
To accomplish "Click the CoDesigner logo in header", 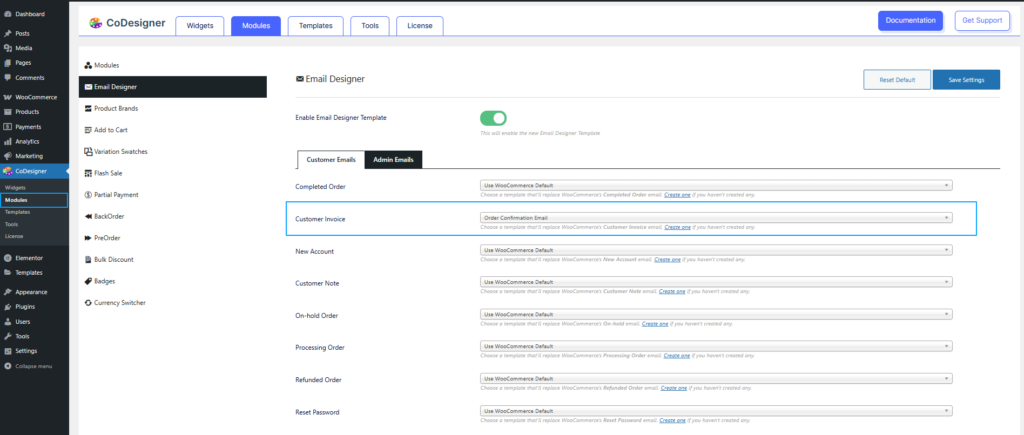I will pyautogui.click(x=127, y=23).
